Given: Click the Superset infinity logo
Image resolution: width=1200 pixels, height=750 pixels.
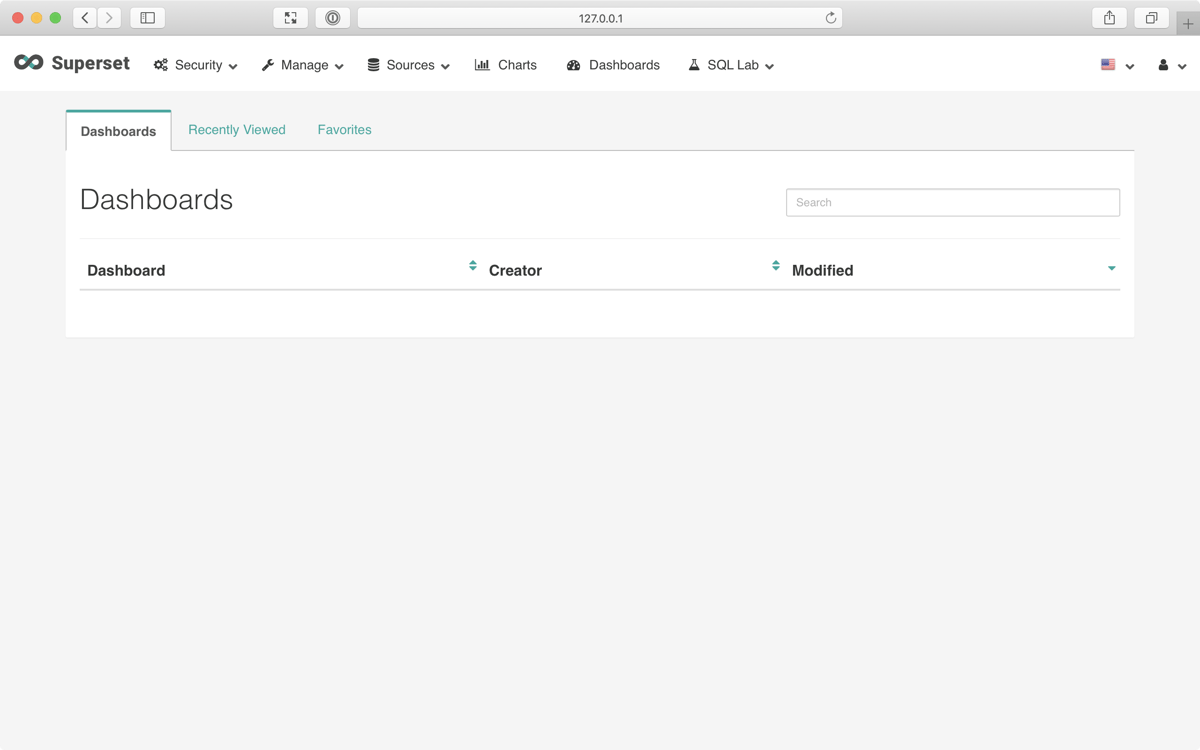Looking at the screenshot, I should [x=27, y=63].
